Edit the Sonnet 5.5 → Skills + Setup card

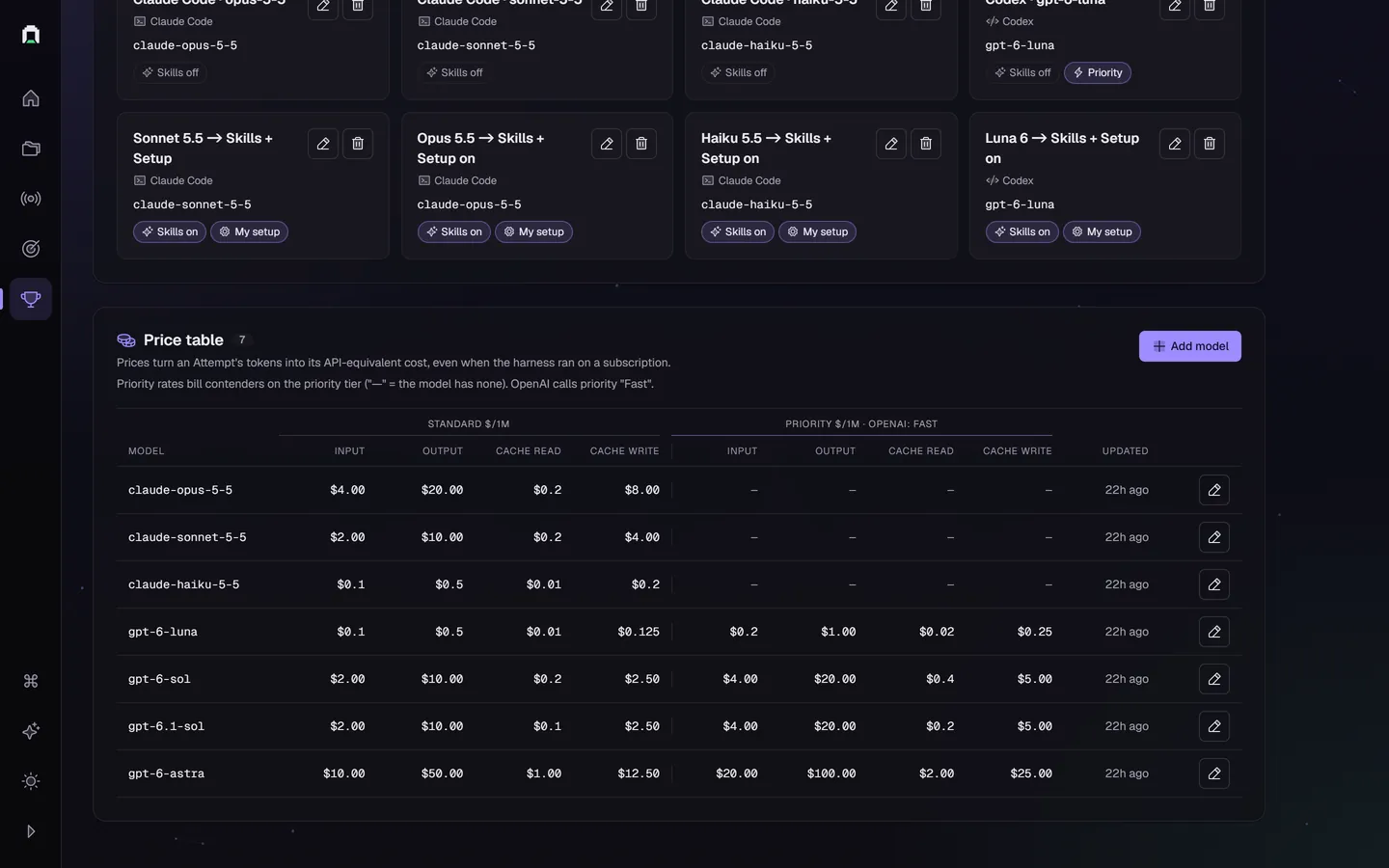(323, 144)
